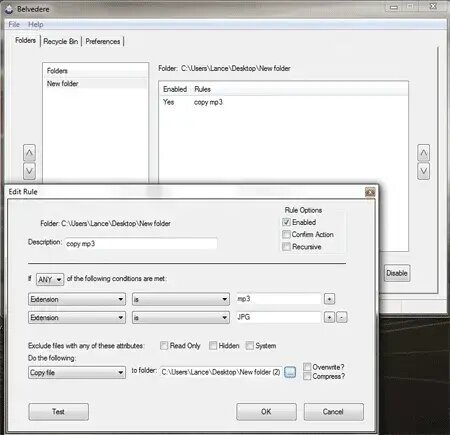Move folder up with left up arrow
This screenshot has width=450, height=435.
(x=29, y=153)
